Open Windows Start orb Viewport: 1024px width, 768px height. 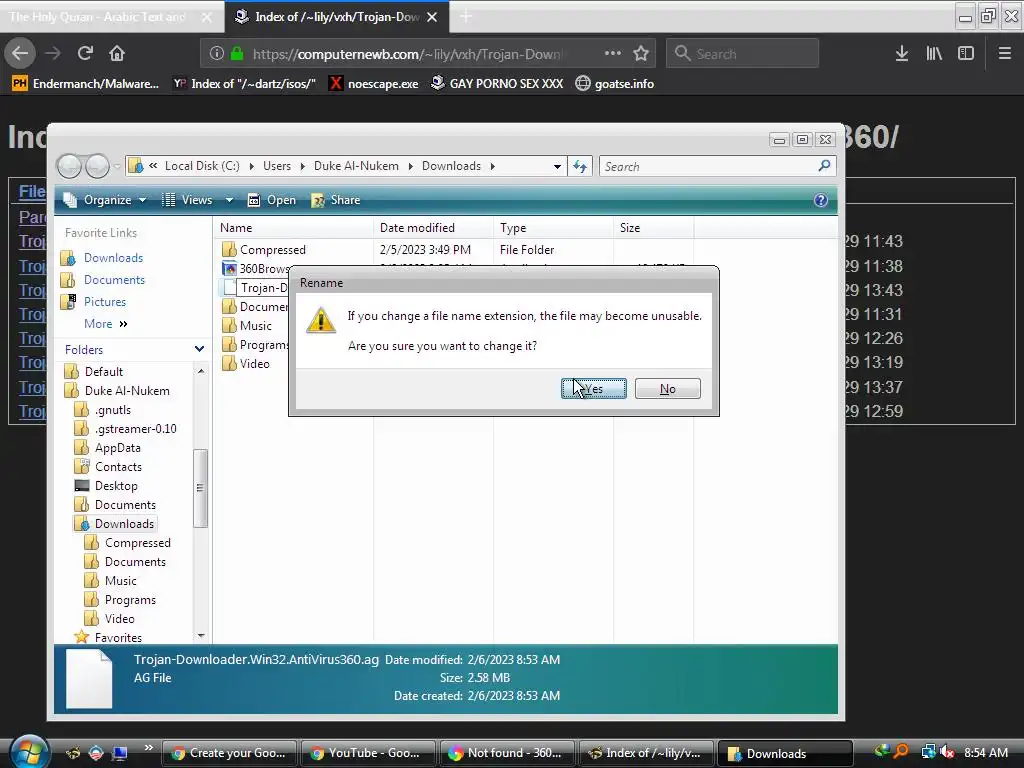(29, 752)
